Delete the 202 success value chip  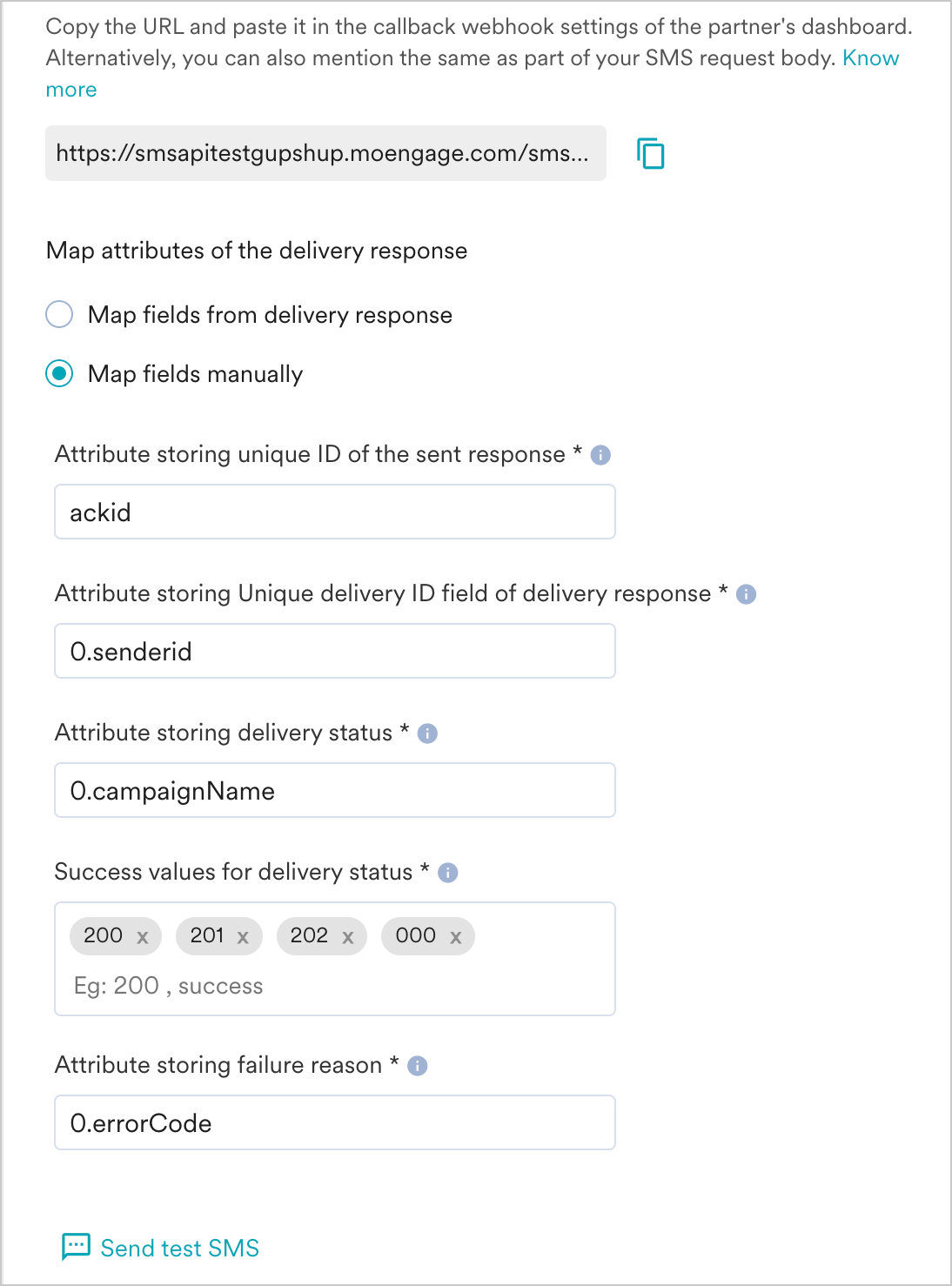(x=347, y=937)
